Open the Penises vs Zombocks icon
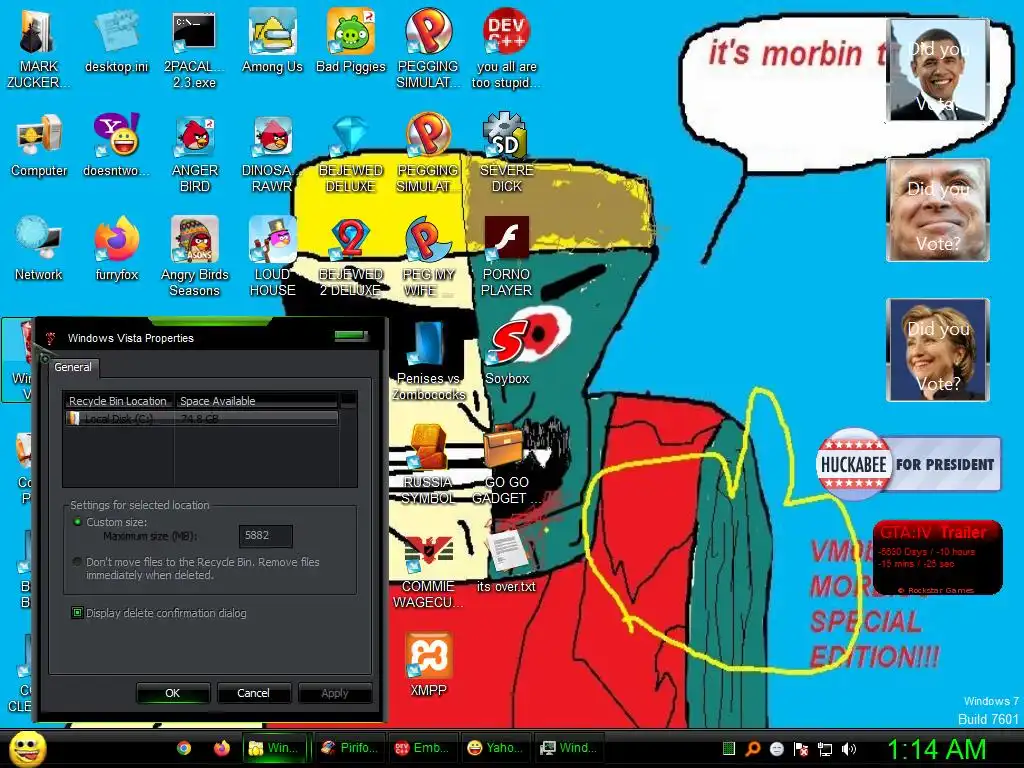 pyautogui.click(x=428, y=359)
